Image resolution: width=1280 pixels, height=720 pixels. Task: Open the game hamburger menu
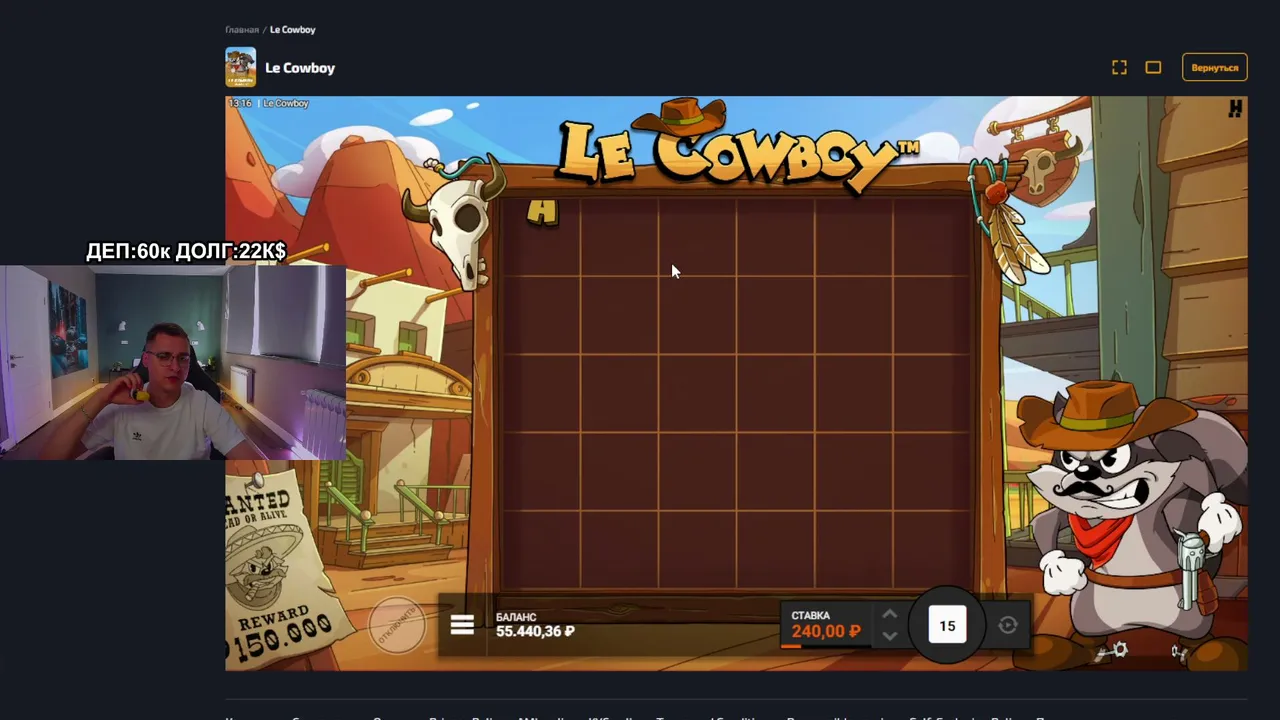click(x=462, y=626)
